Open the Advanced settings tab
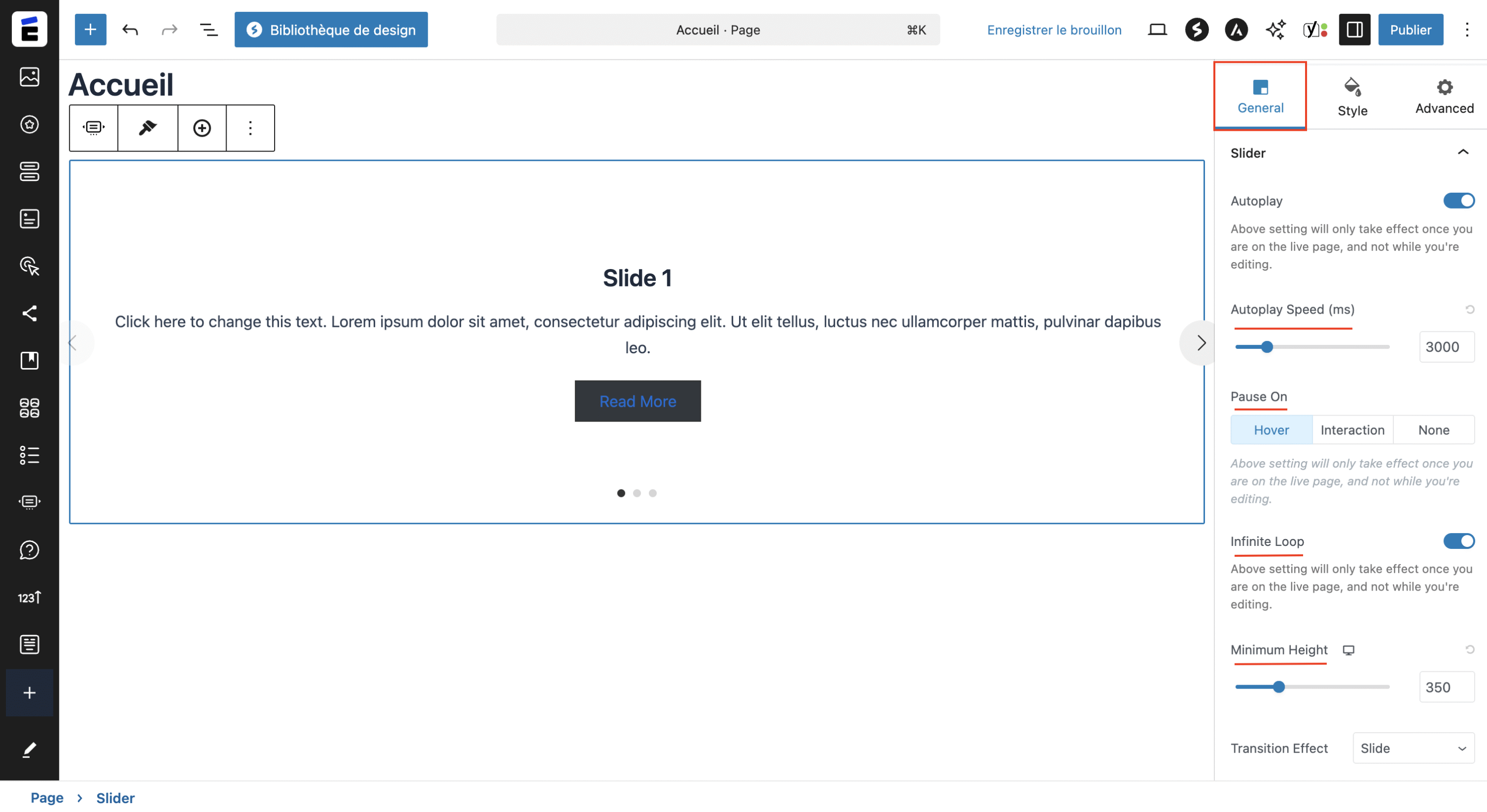 pyautogui.click(x=1444, y=96)
